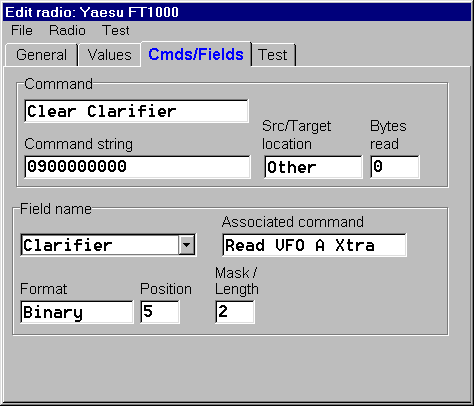474x406 pixels.
Task: Select the Cmds/Fields tab
Action: [x=196, y=54]
